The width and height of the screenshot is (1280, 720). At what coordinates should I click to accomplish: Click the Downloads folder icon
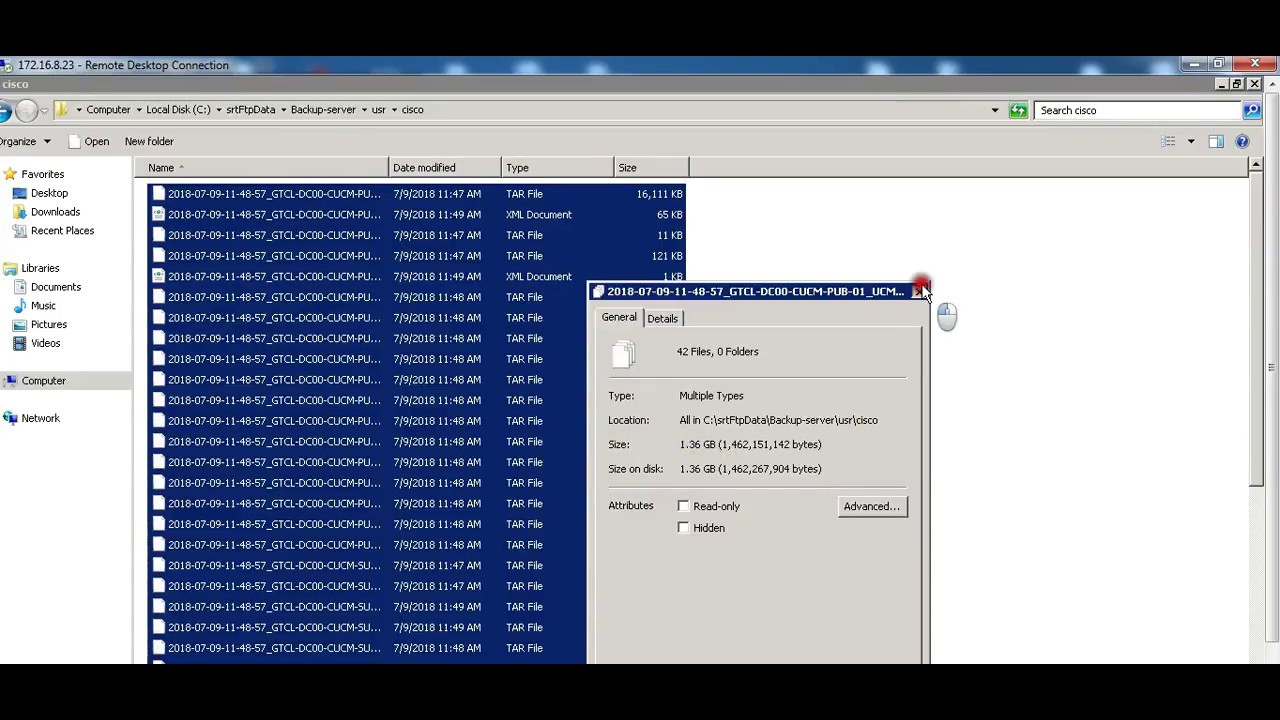19,212
